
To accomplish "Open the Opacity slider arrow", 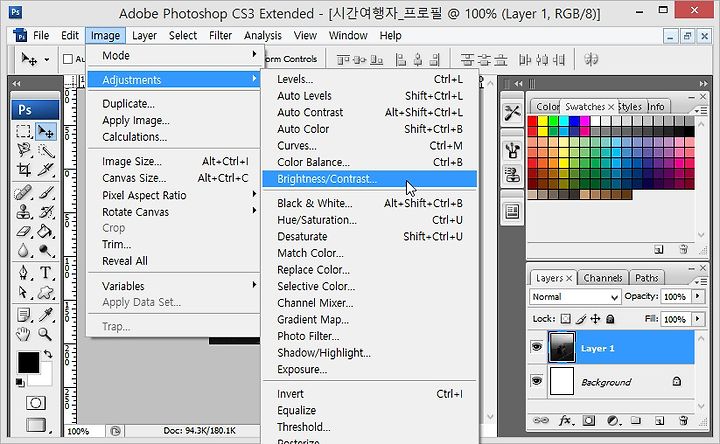I will click(x=698, y=296).
